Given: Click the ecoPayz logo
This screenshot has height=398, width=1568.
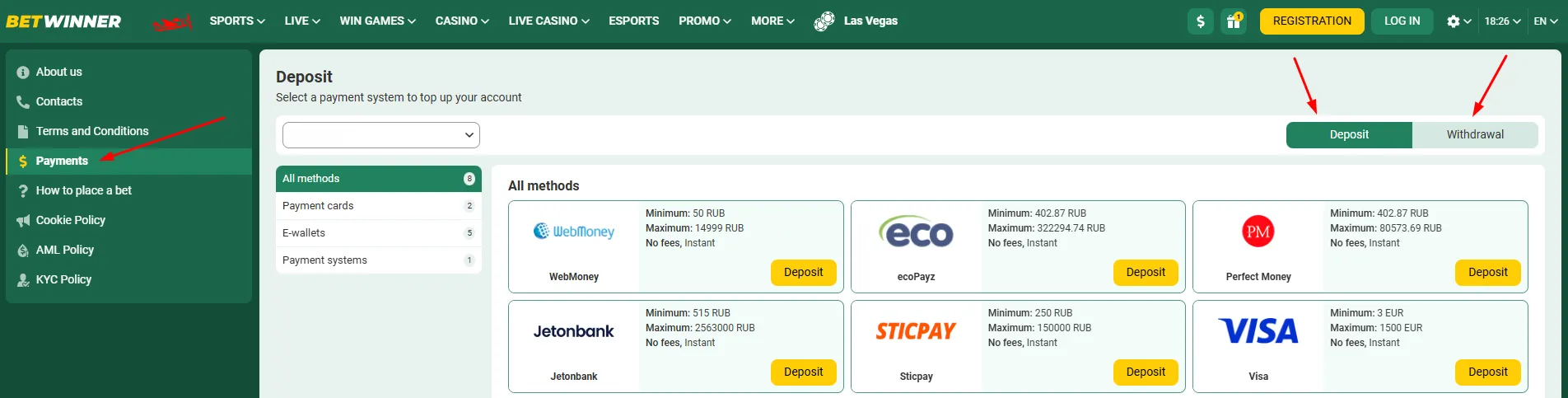Looking at the screenshot, I should [916, 232].
